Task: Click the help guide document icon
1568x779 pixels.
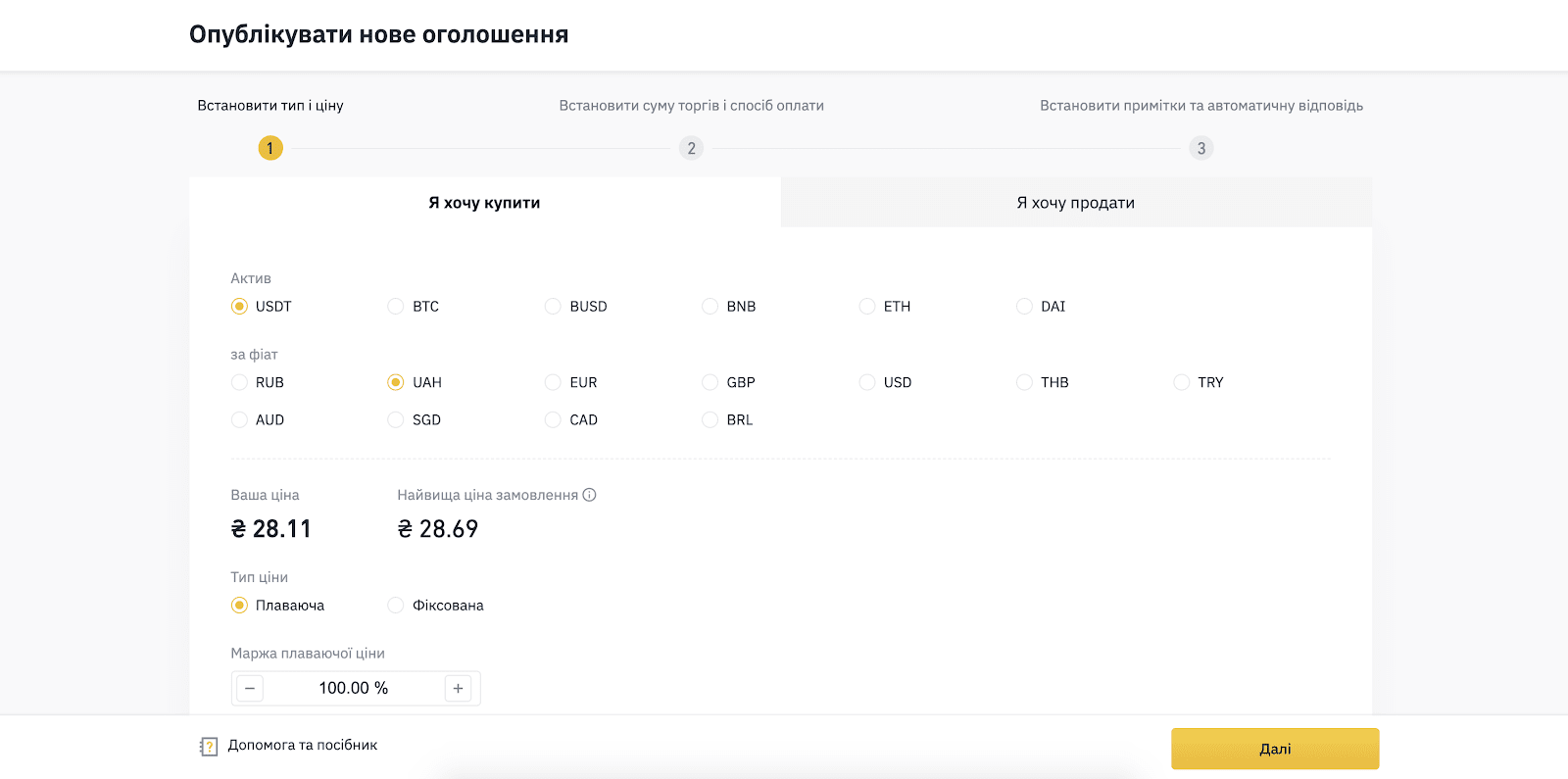Action: (208, 747)
